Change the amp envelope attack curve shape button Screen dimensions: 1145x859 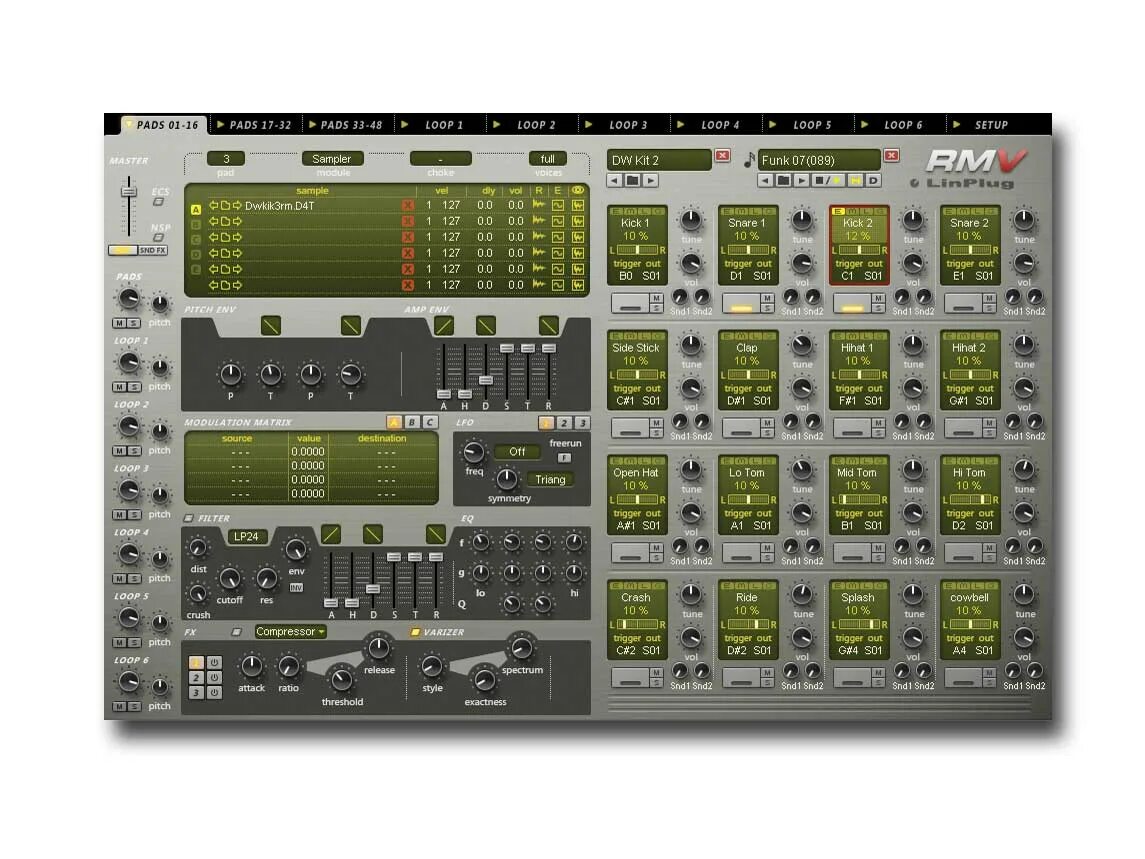click(x=443, y=325)
